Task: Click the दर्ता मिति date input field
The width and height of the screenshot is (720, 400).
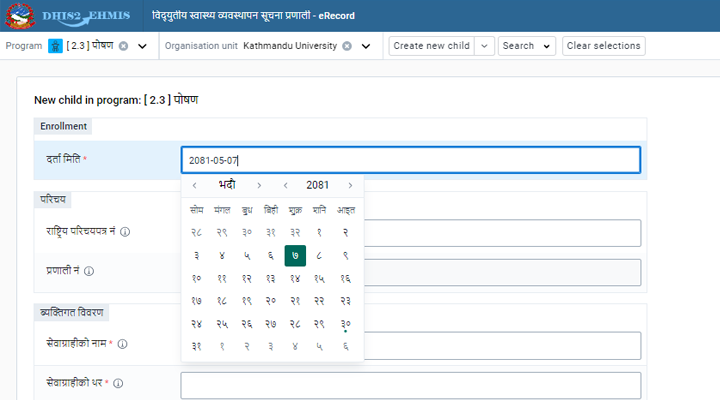Action: tap(410, 160)
